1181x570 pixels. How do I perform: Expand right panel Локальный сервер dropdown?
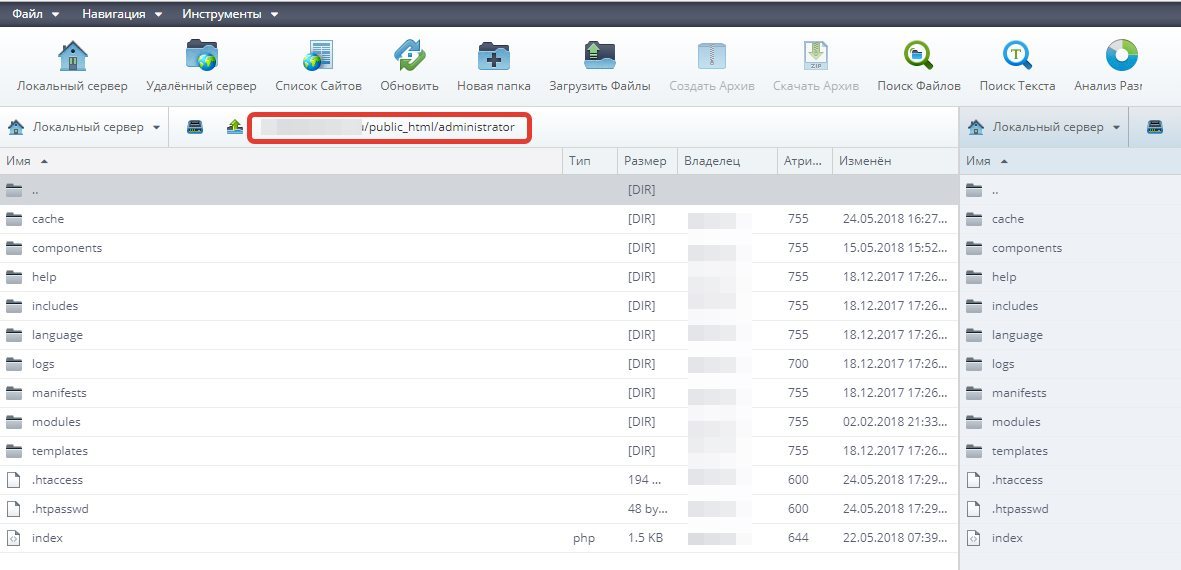(1044, 127)
